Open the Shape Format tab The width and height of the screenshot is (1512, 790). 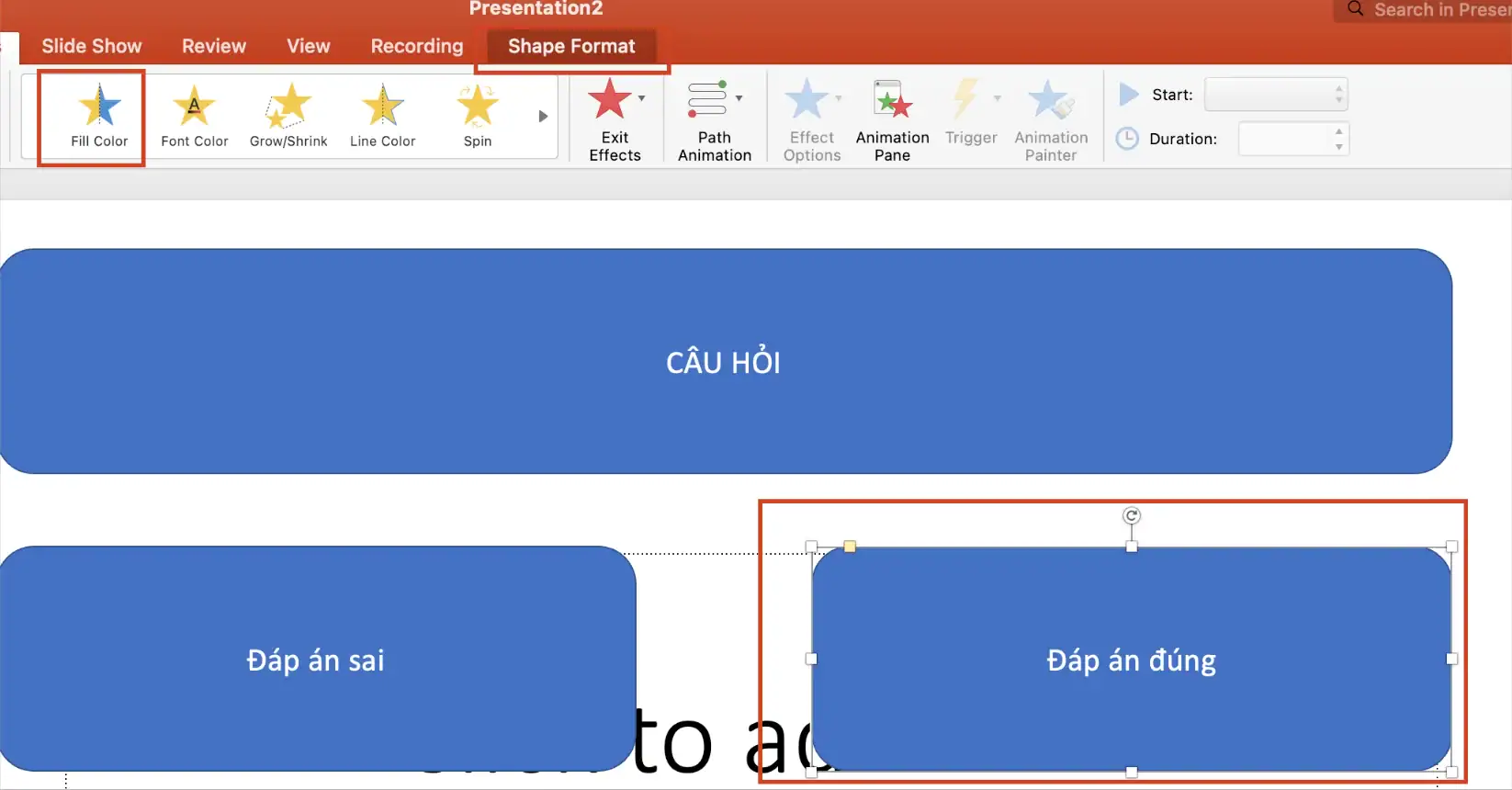[x=571, y=46]
